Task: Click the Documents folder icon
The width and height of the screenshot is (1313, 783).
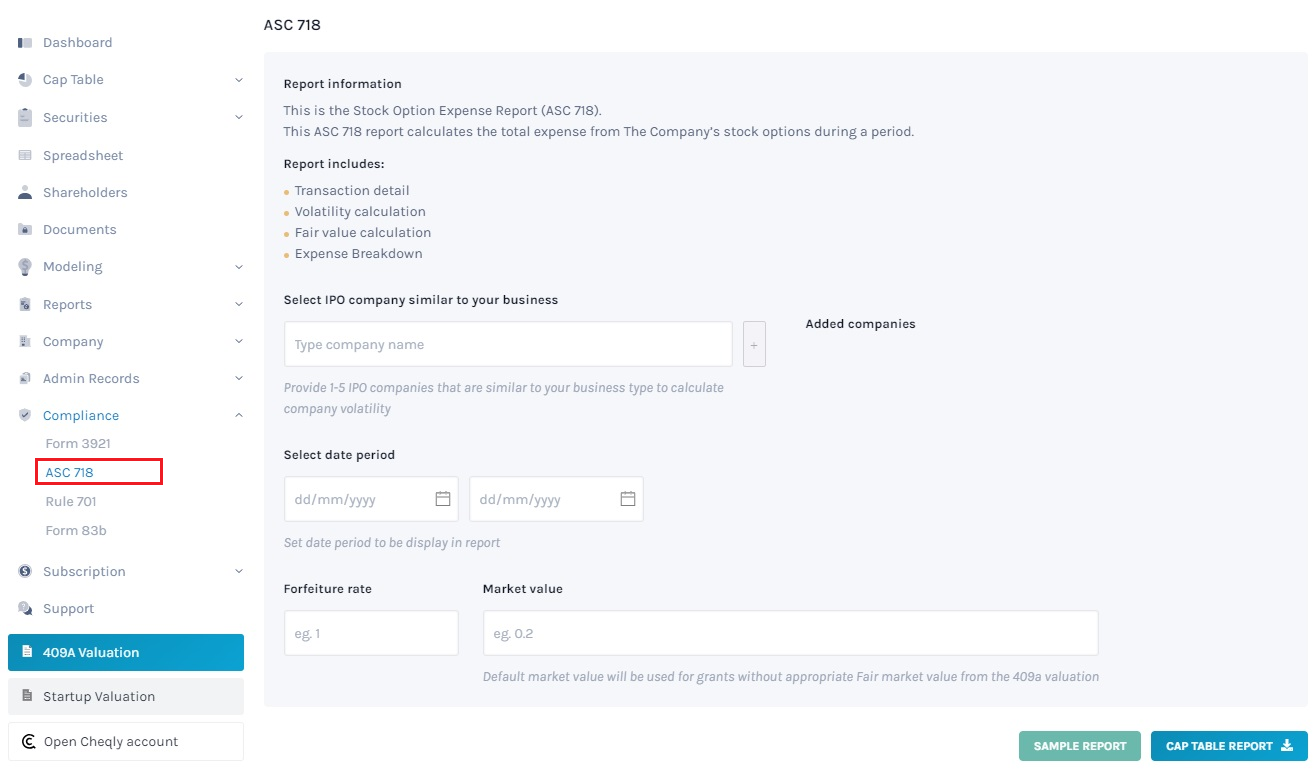Action: pos(25,229)
